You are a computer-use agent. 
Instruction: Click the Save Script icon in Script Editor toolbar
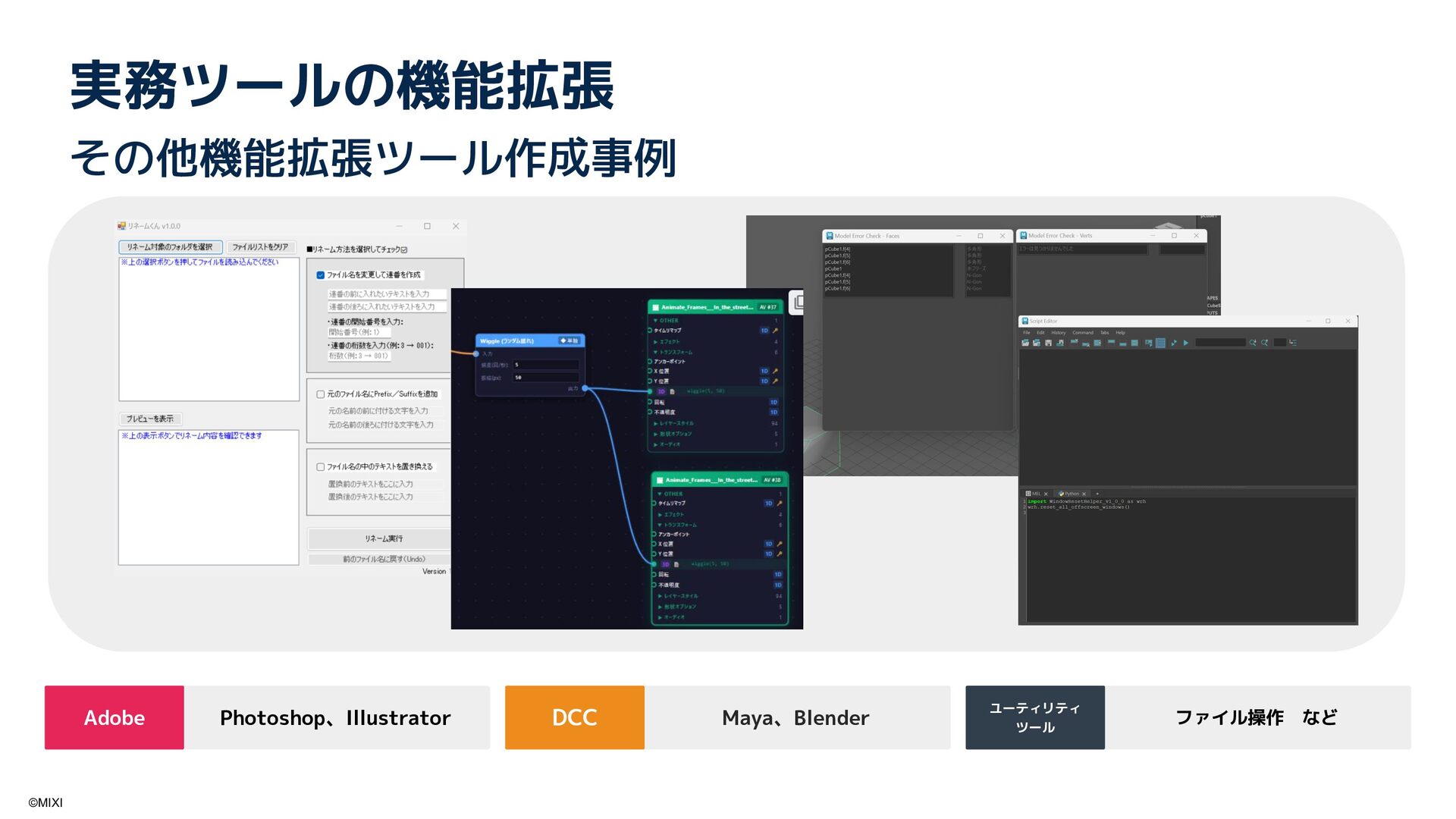[1048, 343]
